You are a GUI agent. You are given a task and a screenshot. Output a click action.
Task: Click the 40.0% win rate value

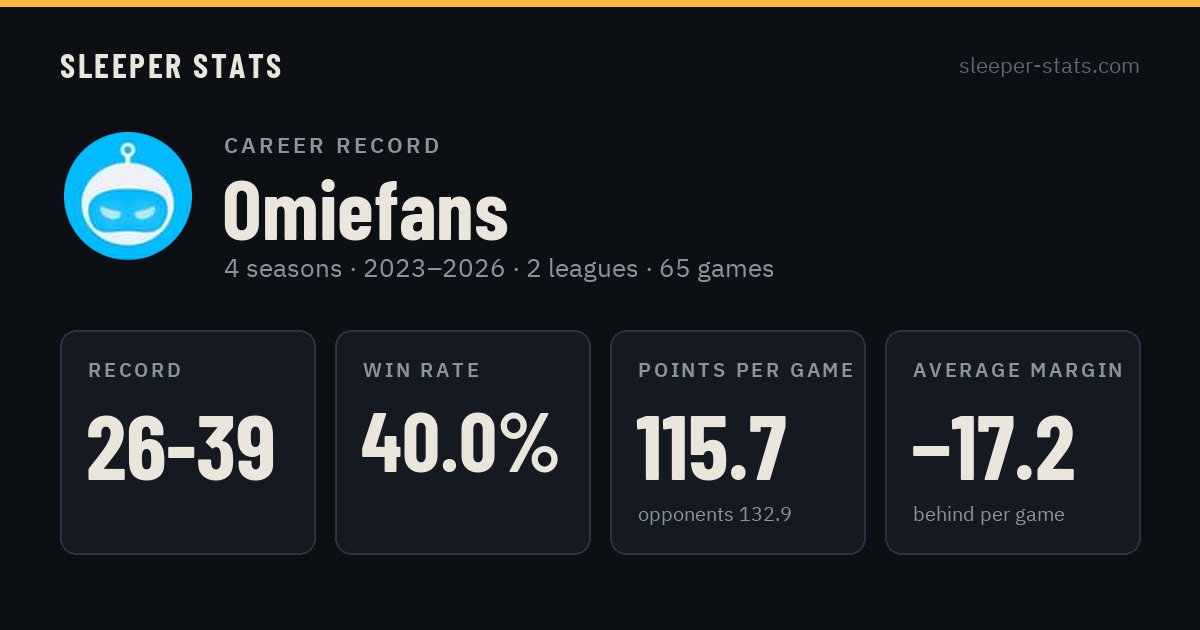pyautogui.click(x=460, y=444)
